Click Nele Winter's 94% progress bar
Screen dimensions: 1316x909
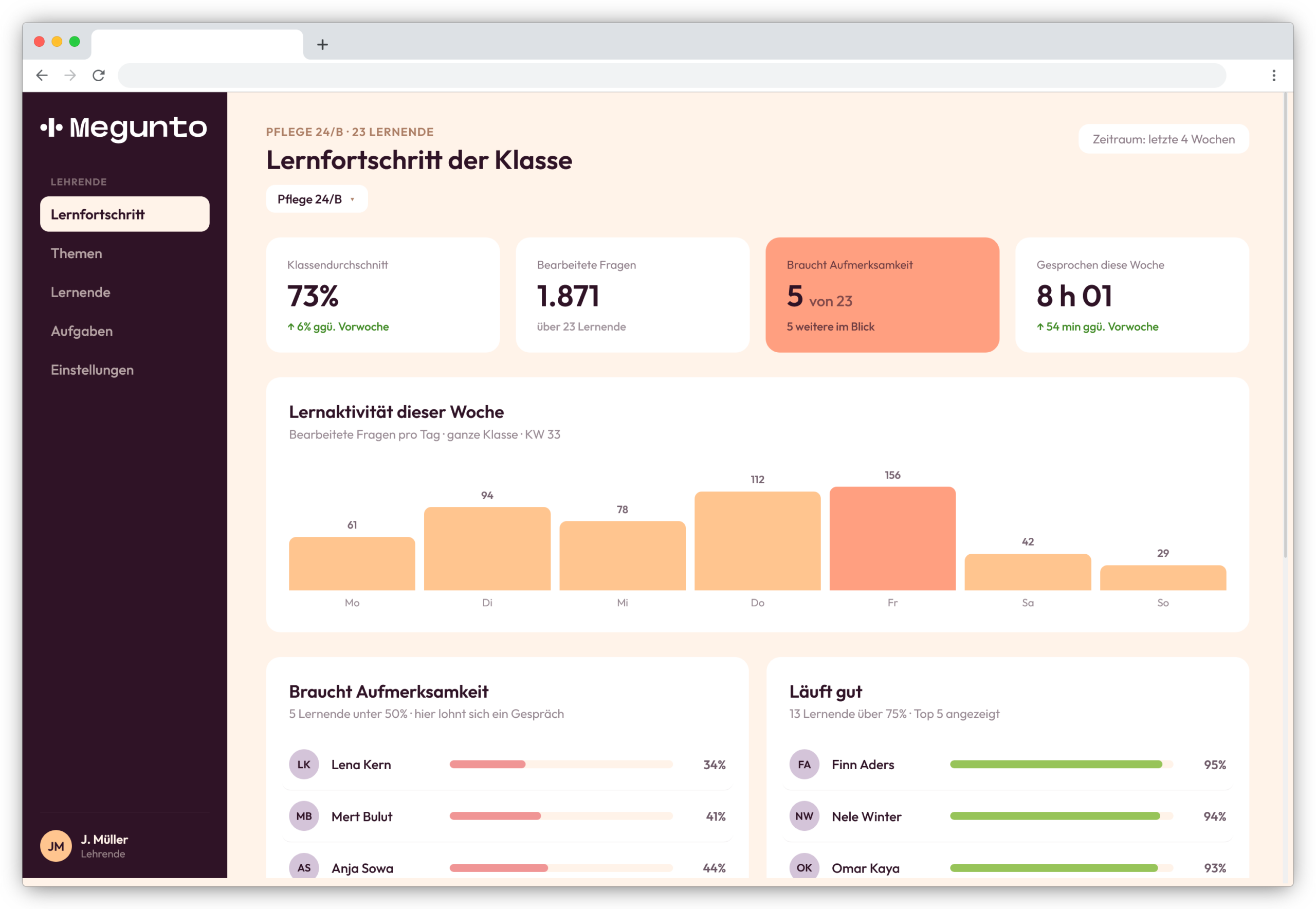[x=1062, y=816]
